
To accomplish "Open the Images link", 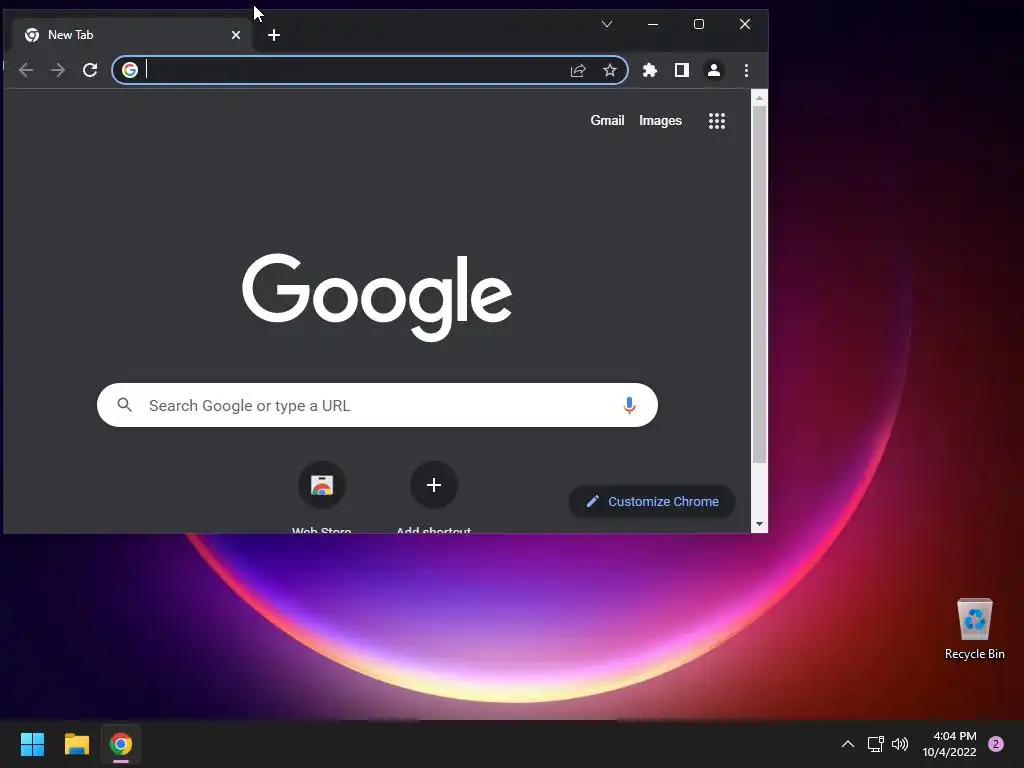I will [660, 120].
